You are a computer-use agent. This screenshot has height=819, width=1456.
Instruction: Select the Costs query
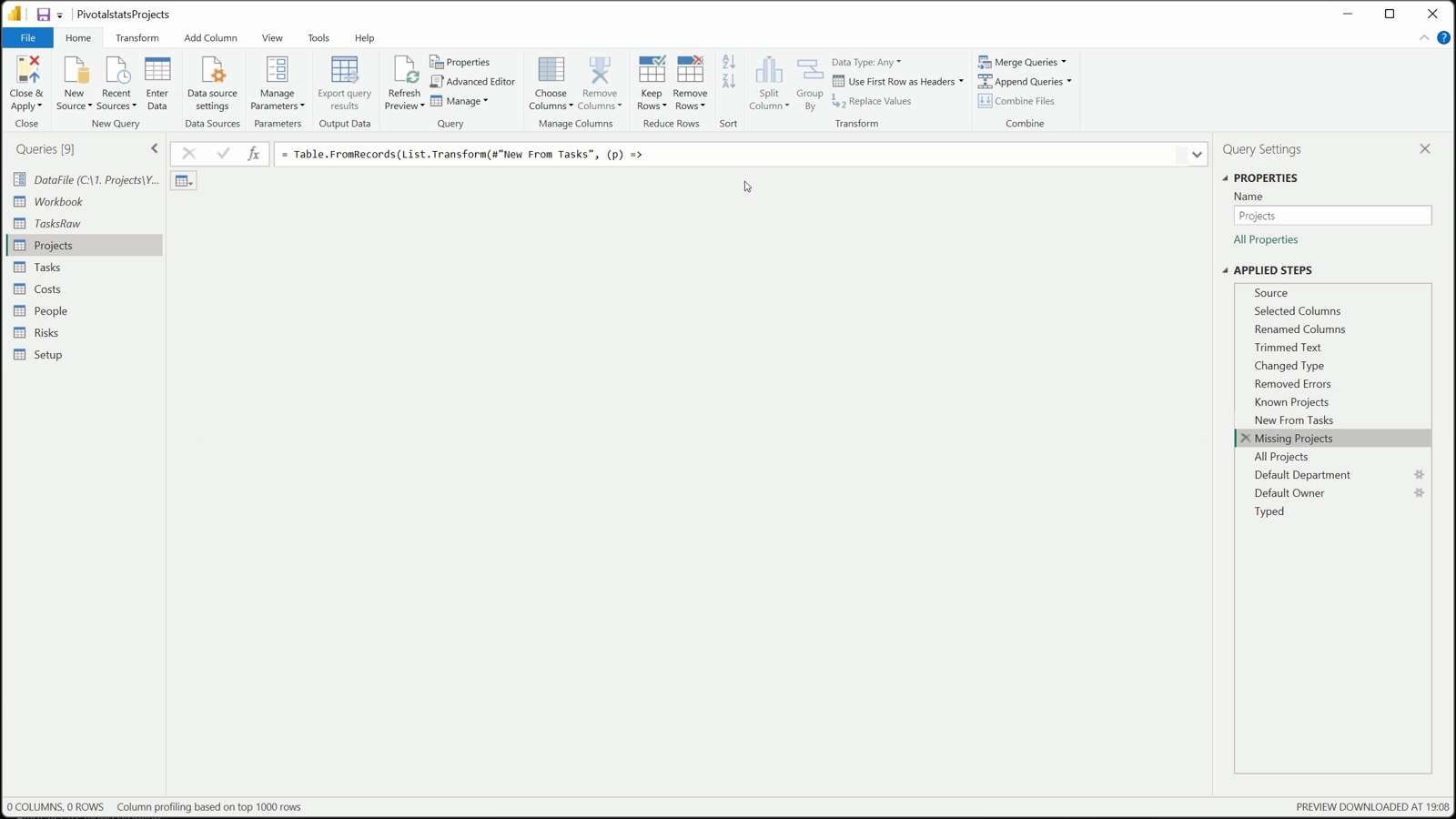tap(85, 289)
